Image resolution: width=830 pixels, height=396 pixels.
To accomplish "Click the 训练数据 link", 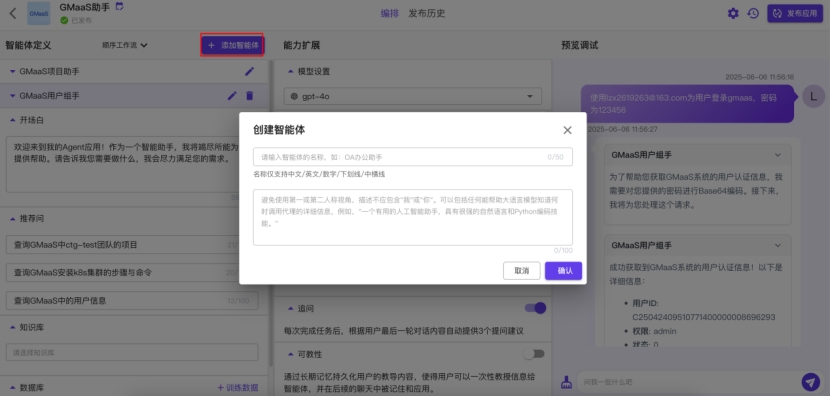I will click(238, 388).
